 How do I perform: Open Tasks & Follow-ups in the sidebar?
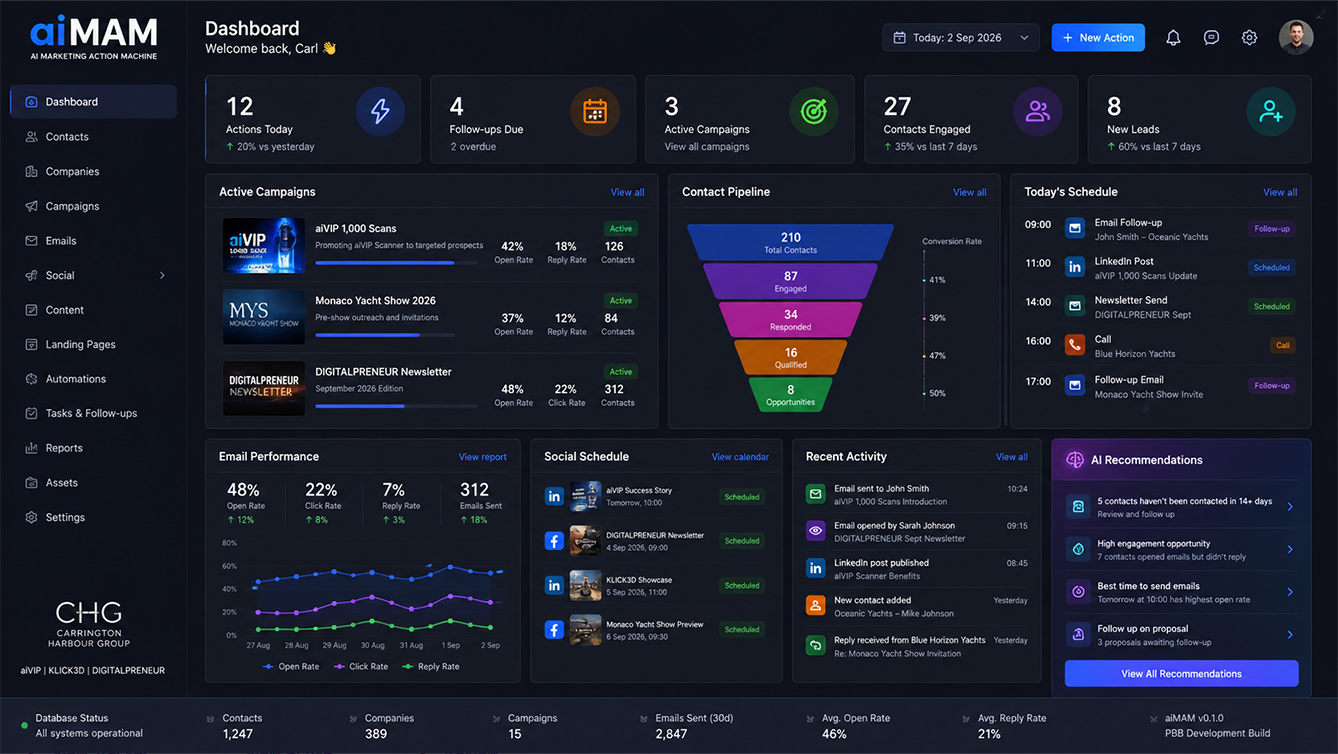pos(93,413)
